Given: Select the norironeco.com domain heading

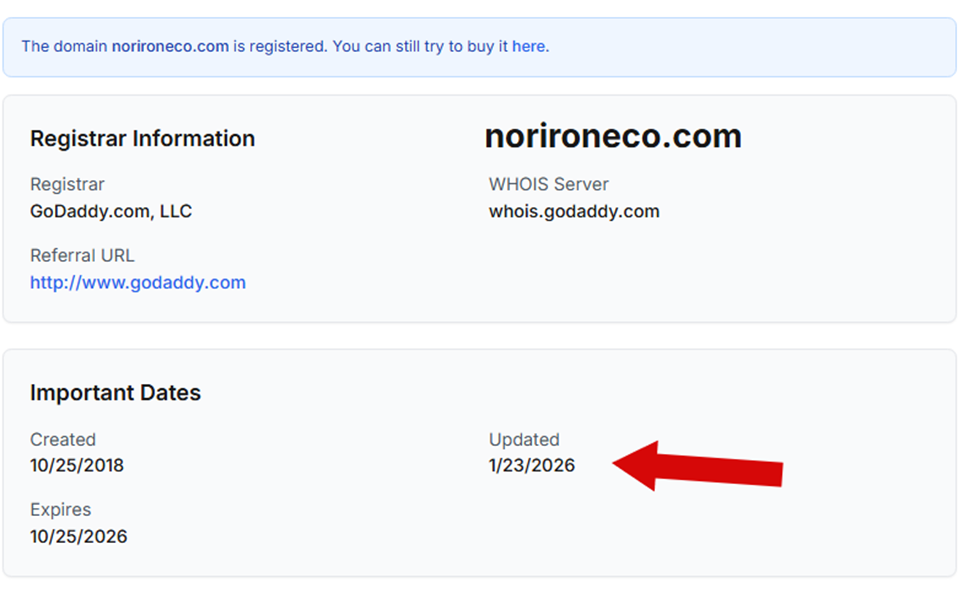Looking at the screenshot, I should pos(612,135).
